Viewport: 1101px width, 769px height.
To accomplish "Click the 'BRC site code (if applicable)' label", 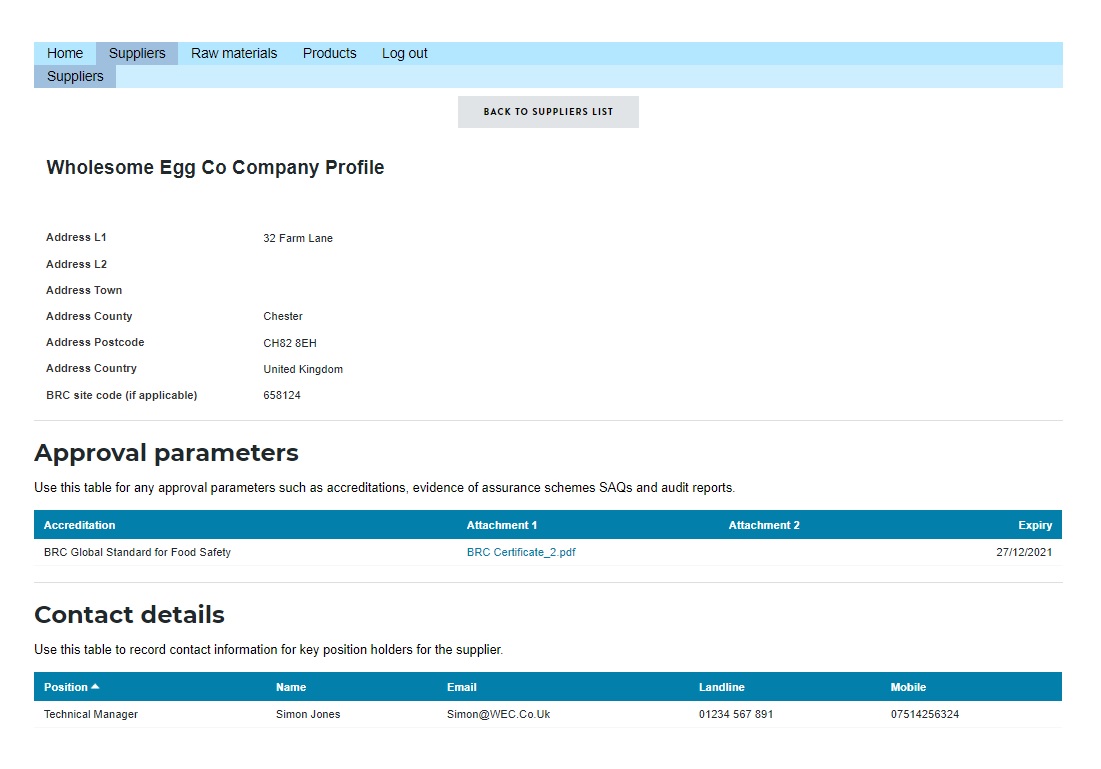I will tap(121, 395).
